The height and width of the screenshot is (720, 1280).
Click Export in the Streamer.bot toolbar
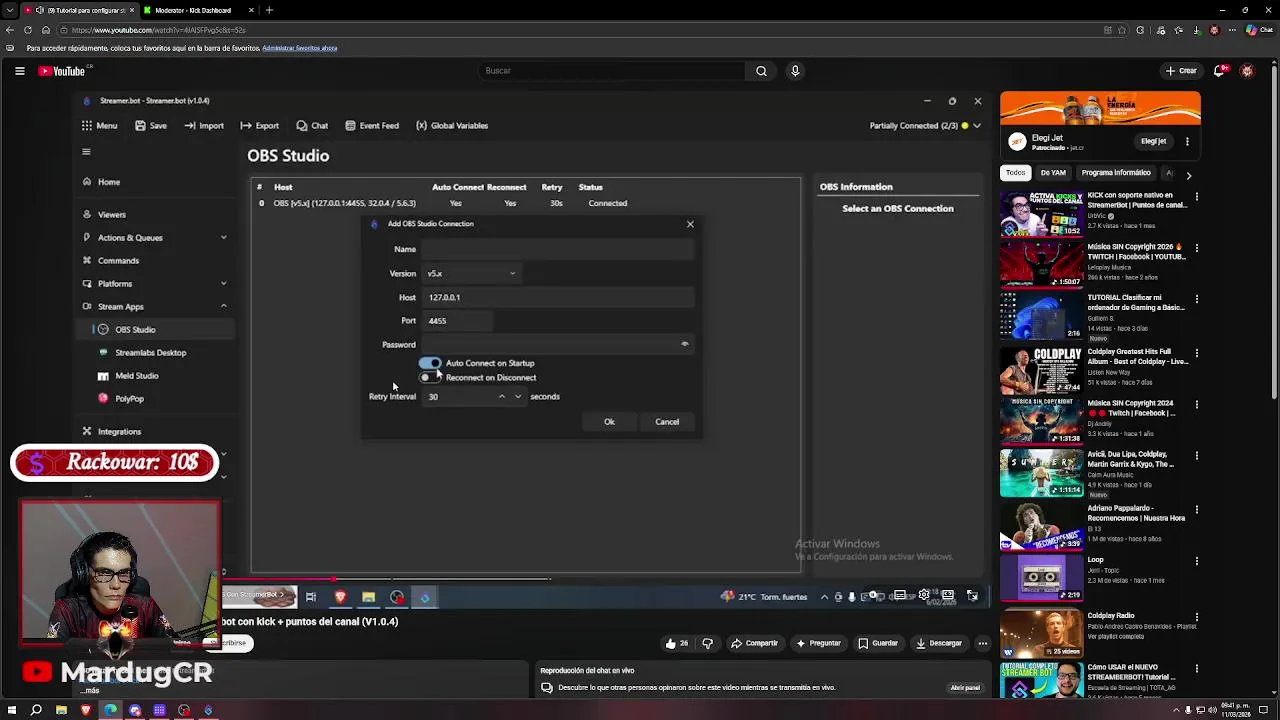pos(260,126)
